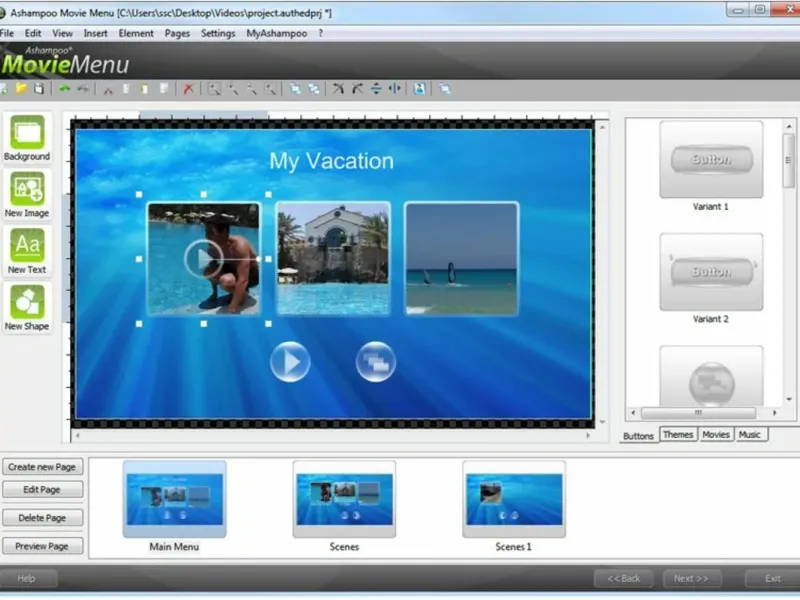800x600 pixels.
Task: Select the windsurfing scene thumbnail on canvas
Action: coord(462,258)
